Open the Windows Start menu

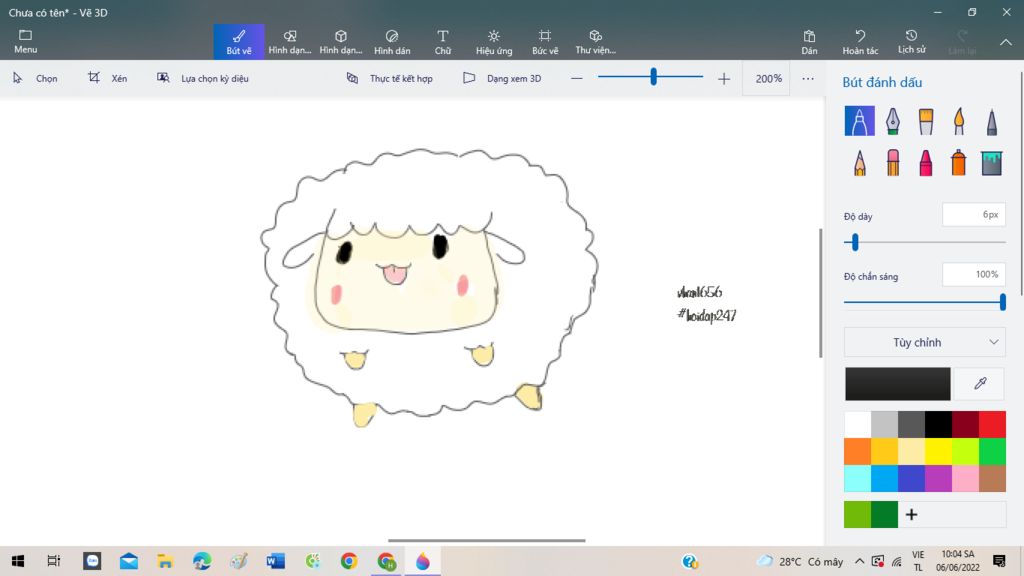18,561
